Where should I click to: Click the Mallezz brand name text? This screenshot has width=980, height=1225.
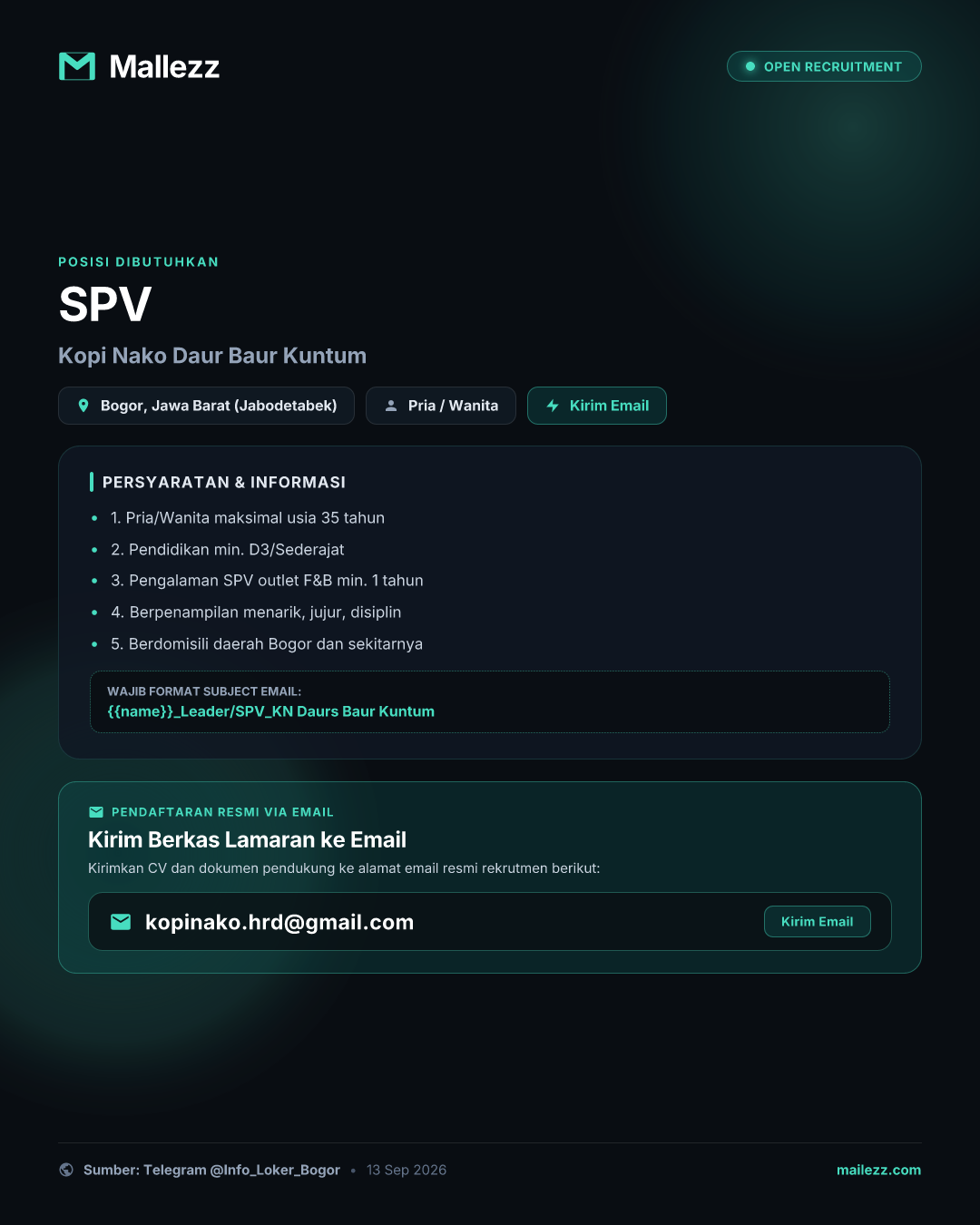(x=164, y=66)
